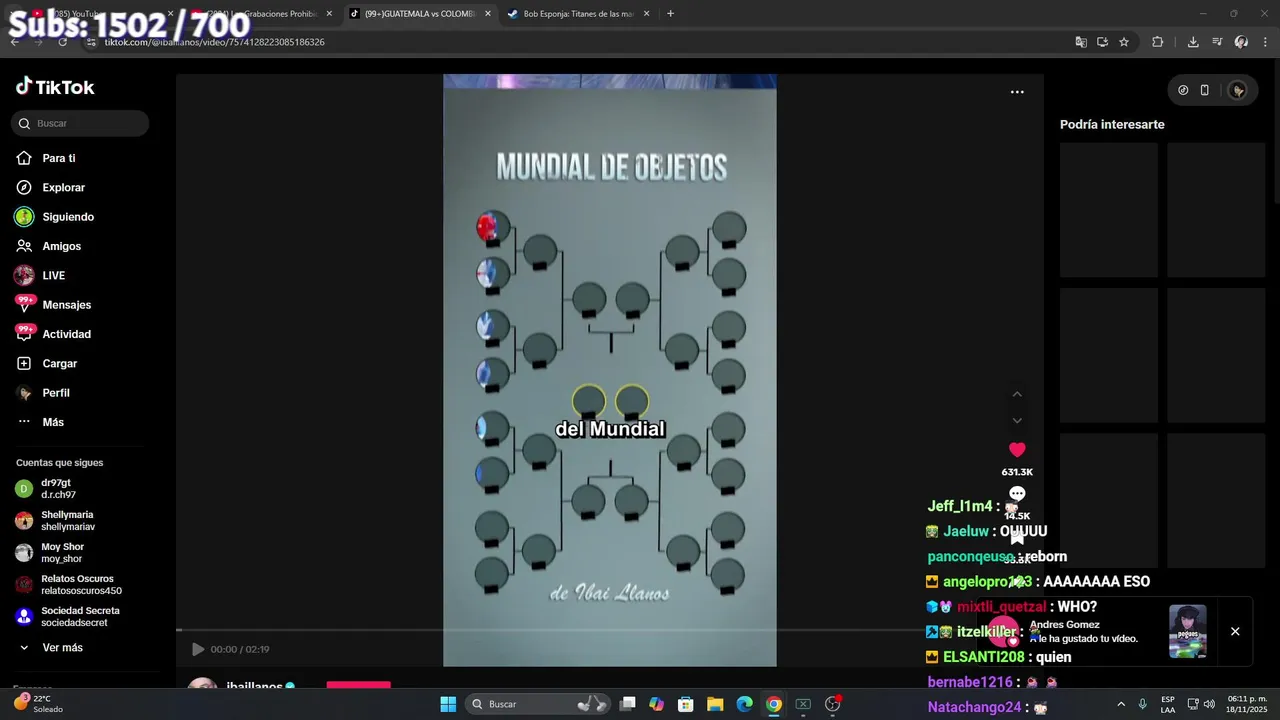This screenshot has width=1280, height=720.
Task: Focus the TikTok Buscar search field
Action: 80,123
